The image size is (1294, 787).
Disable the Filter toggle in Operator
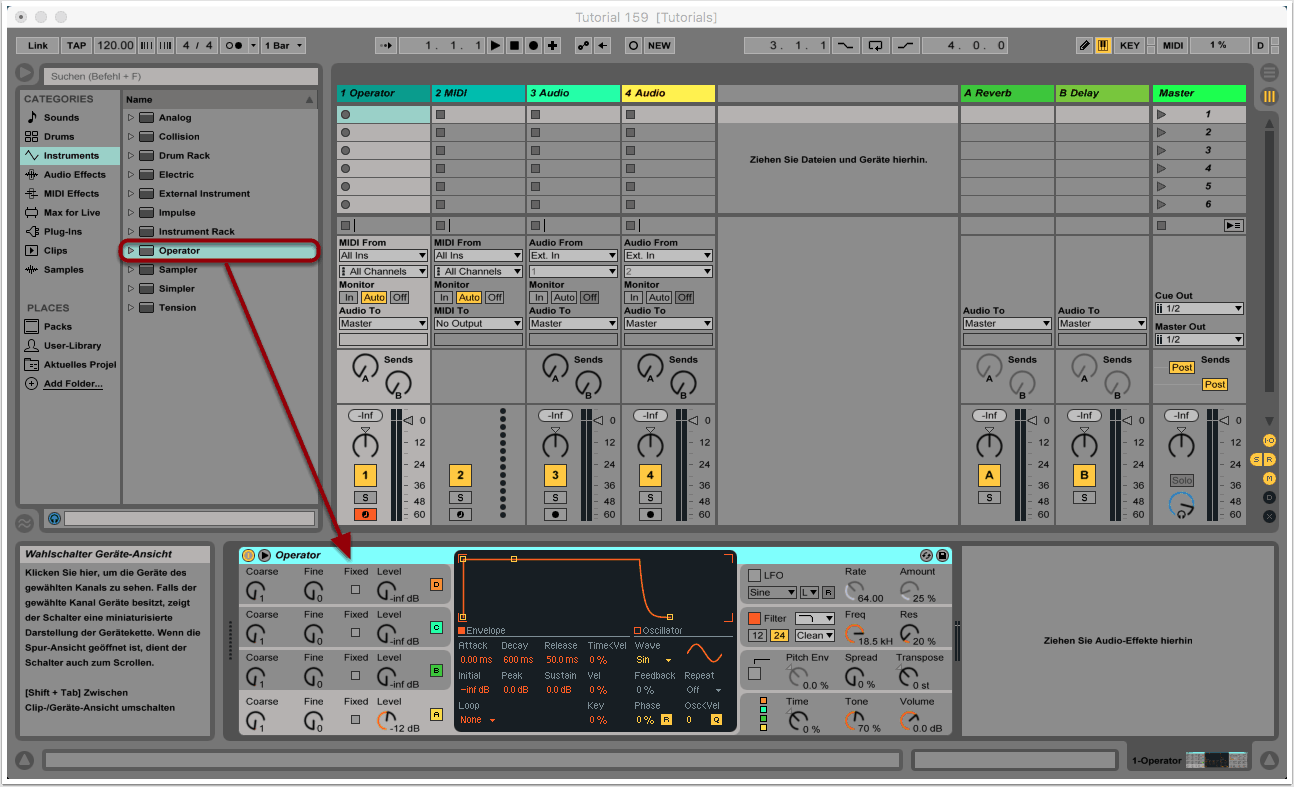755,619
